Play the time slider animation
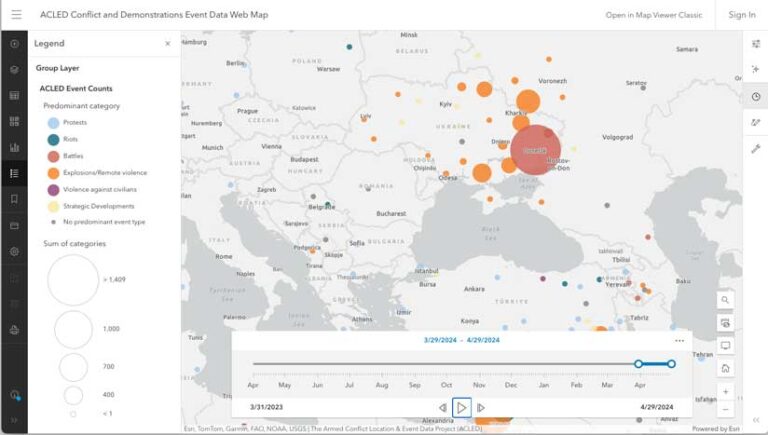Image resolution: width=768 pixels, height=435 pixels. pos(461,408)
